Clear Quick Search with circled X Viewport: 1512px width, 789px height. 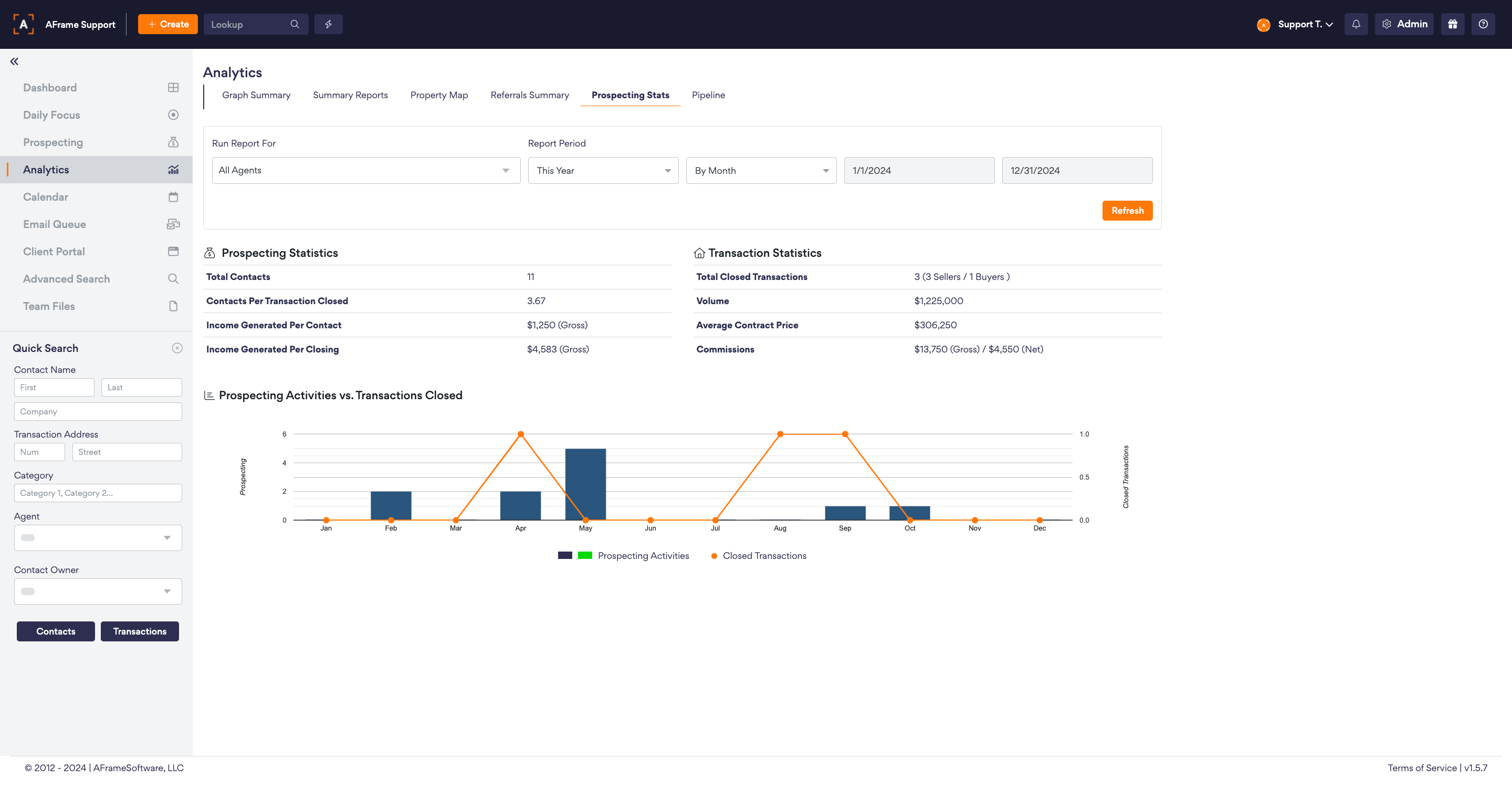point(177,348)
